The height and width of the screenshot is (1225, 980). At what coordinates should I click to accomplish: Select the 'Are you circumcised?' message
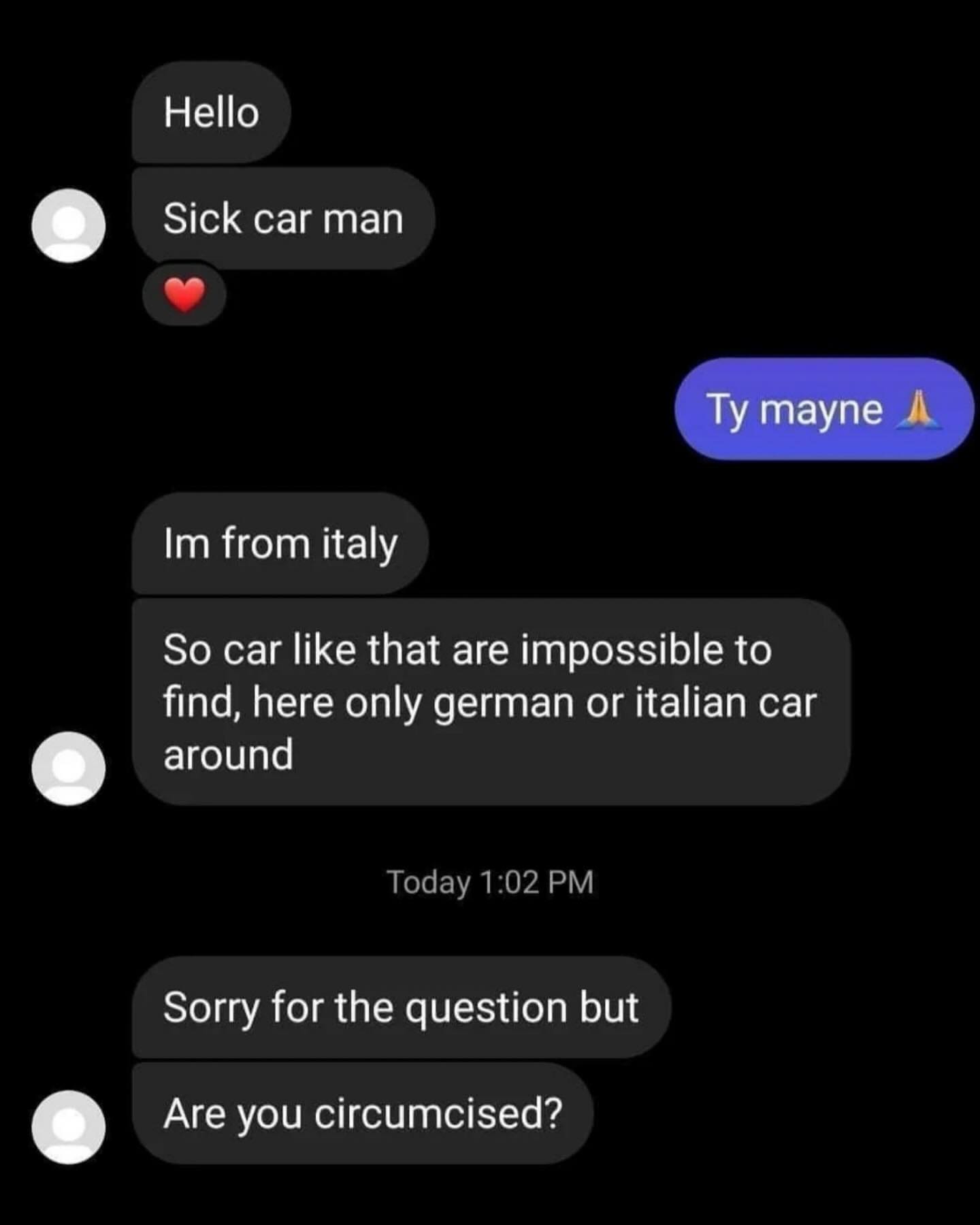363,1113
